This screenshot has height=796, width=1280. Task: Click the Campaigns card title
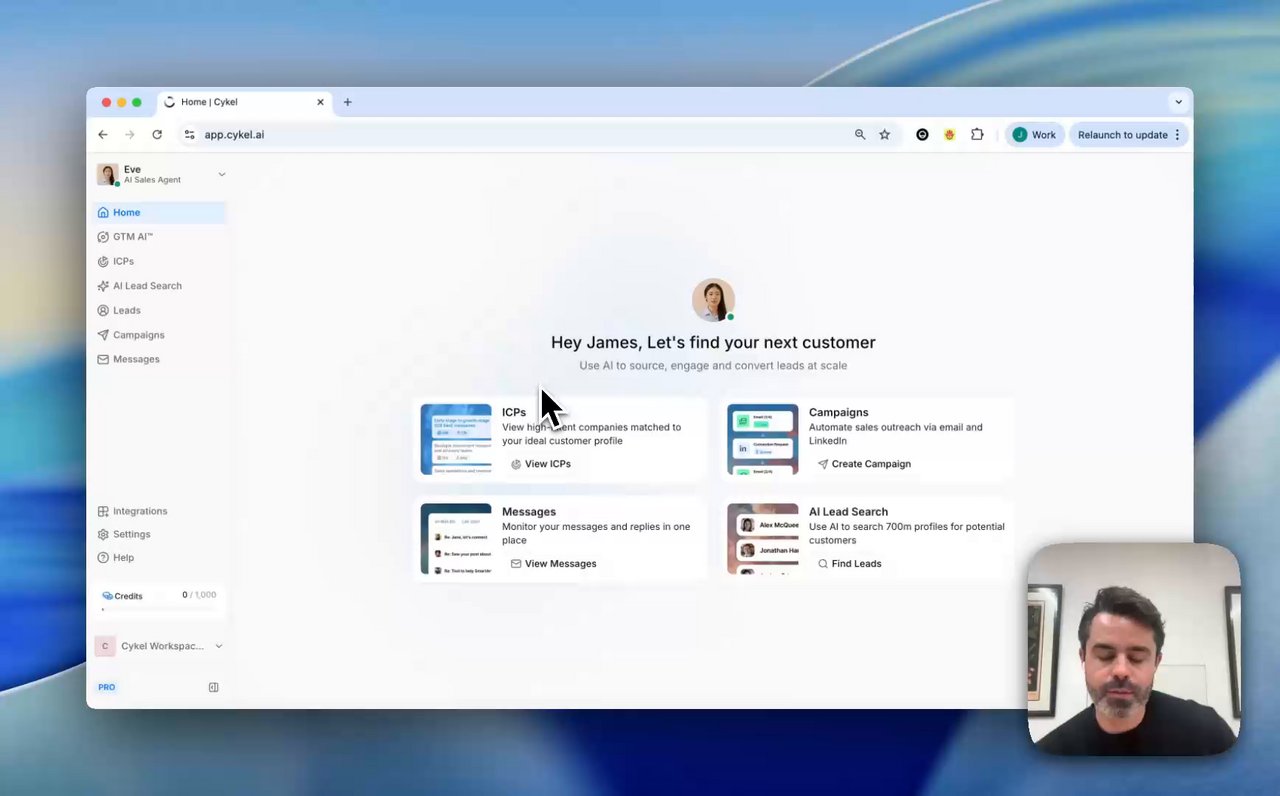[838, 412]
